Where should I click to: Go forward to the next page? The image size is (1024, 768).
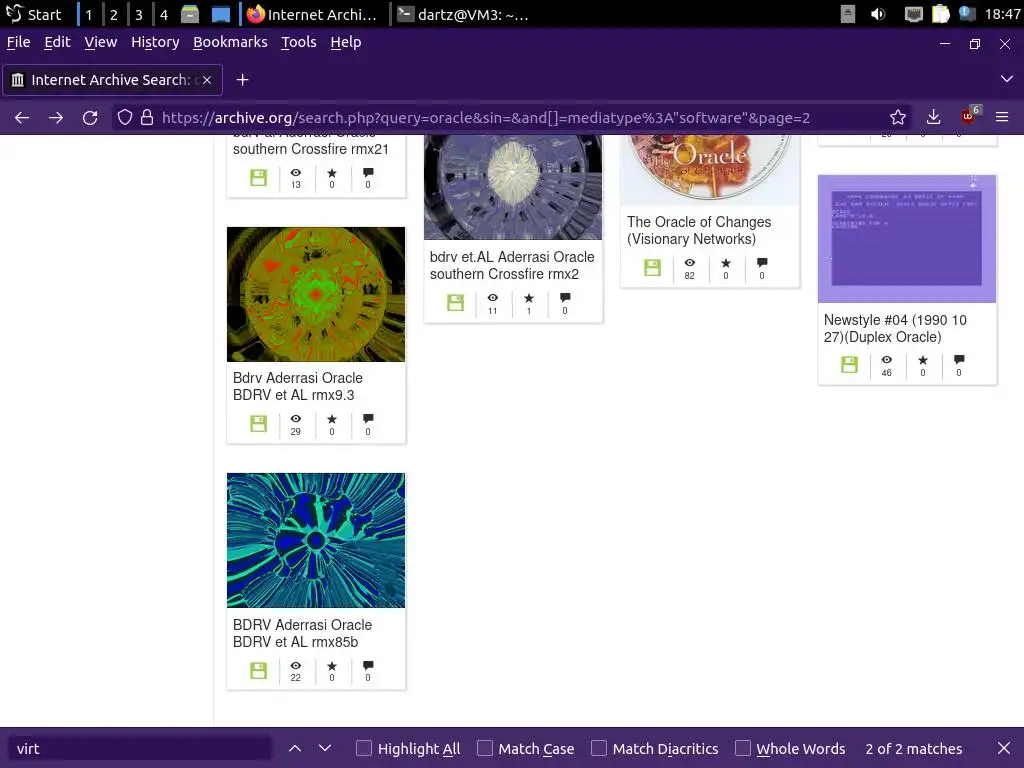[x=56, y=118]
